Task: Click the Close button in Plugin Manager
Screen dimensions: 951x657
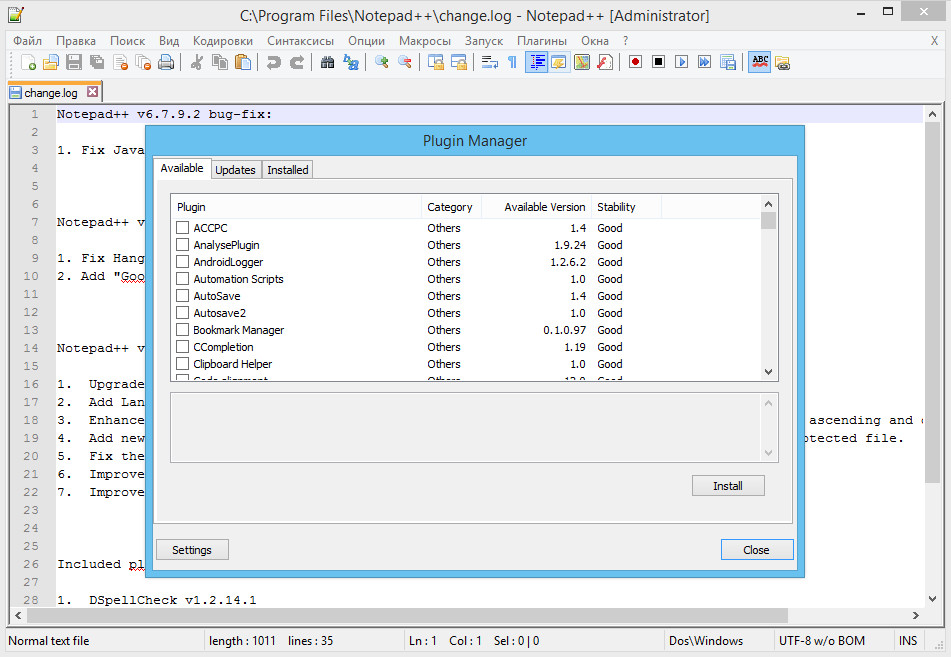Action: 756,550
